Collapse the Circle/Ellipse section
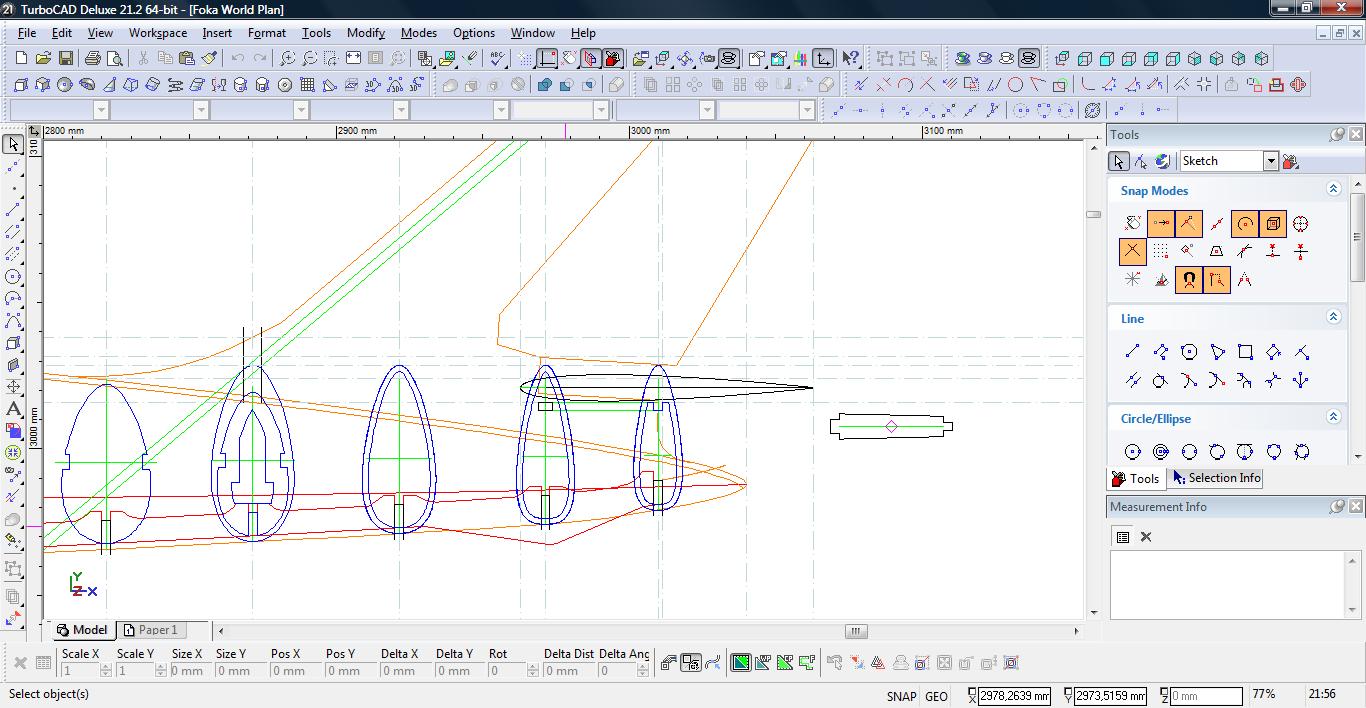 tap(1333, 417)
